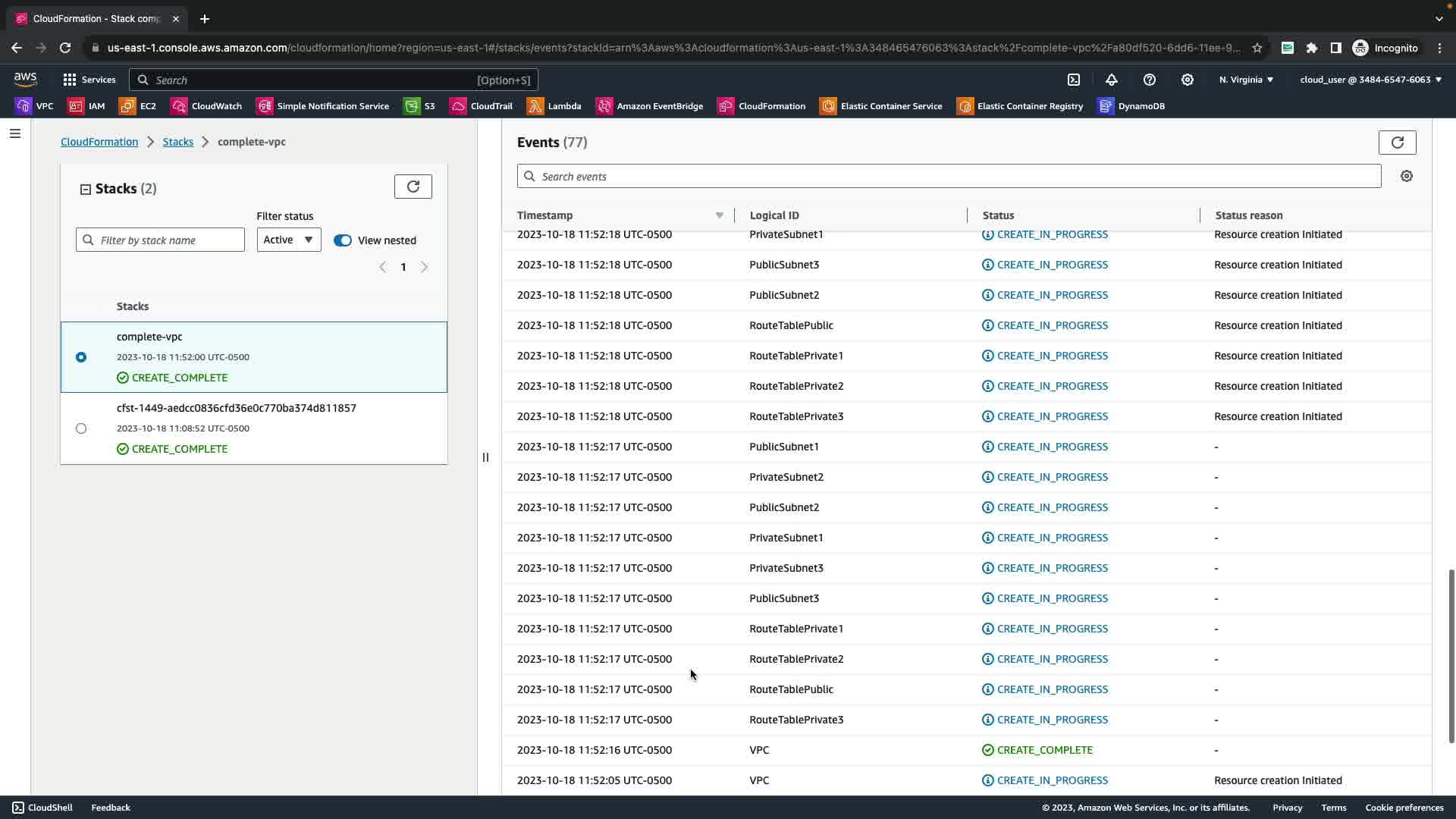Open the N. Virginia region dropdown
Viewport: 1456px width, 819px height.
[x=1246, y=80]
